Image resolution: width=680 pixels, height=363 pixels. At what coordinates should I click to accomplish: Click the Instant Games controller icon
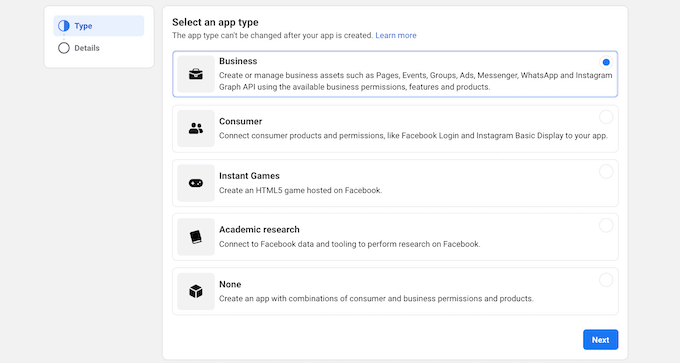(x=196, y=183)
